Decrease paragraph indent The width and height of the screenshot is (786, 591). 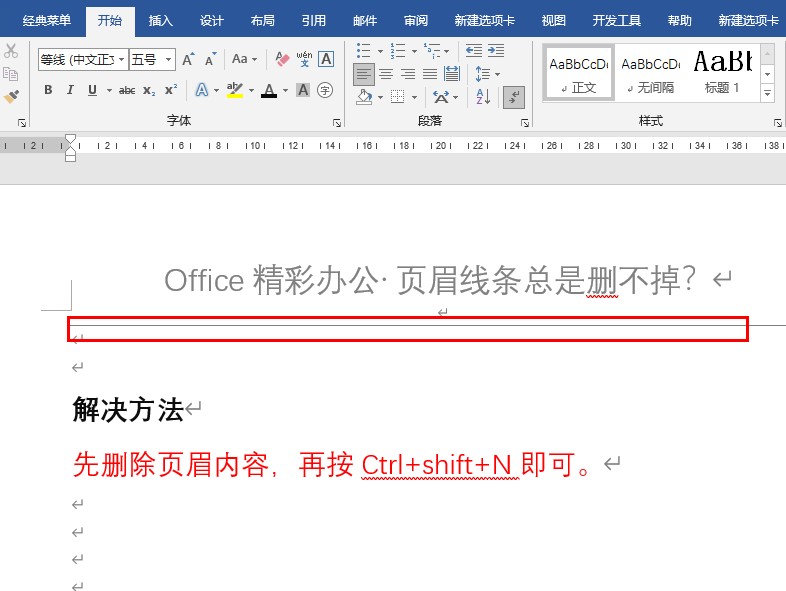(x=474, y=51)
